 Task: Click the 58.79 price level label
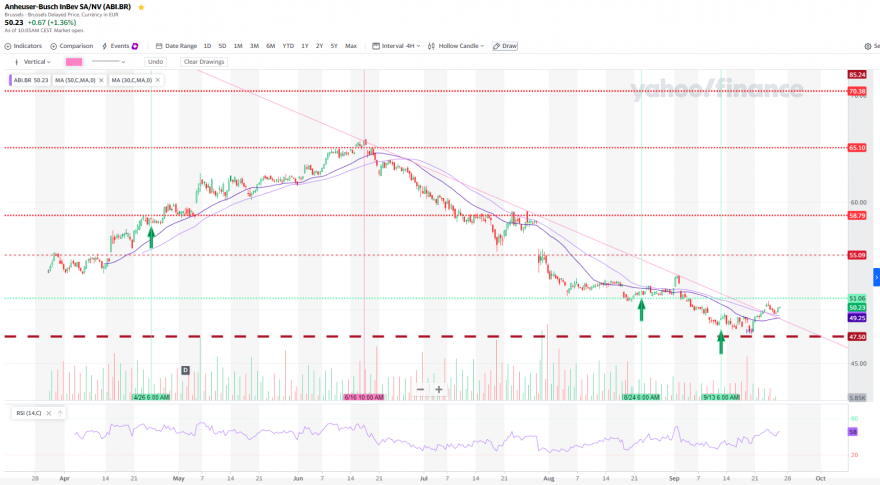(857, 216)
